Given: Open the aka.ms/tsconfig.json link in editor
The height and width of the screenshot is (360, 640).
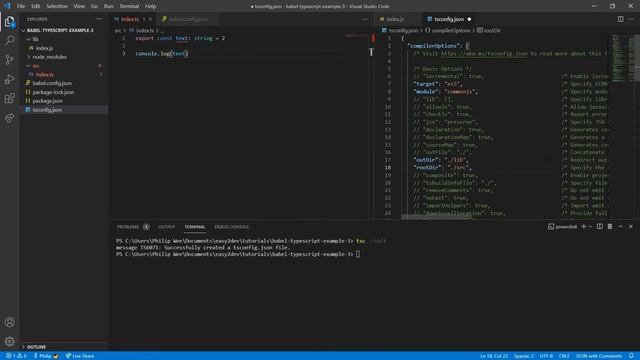Looking at the screenshot, I should click(x=484, y=53).
